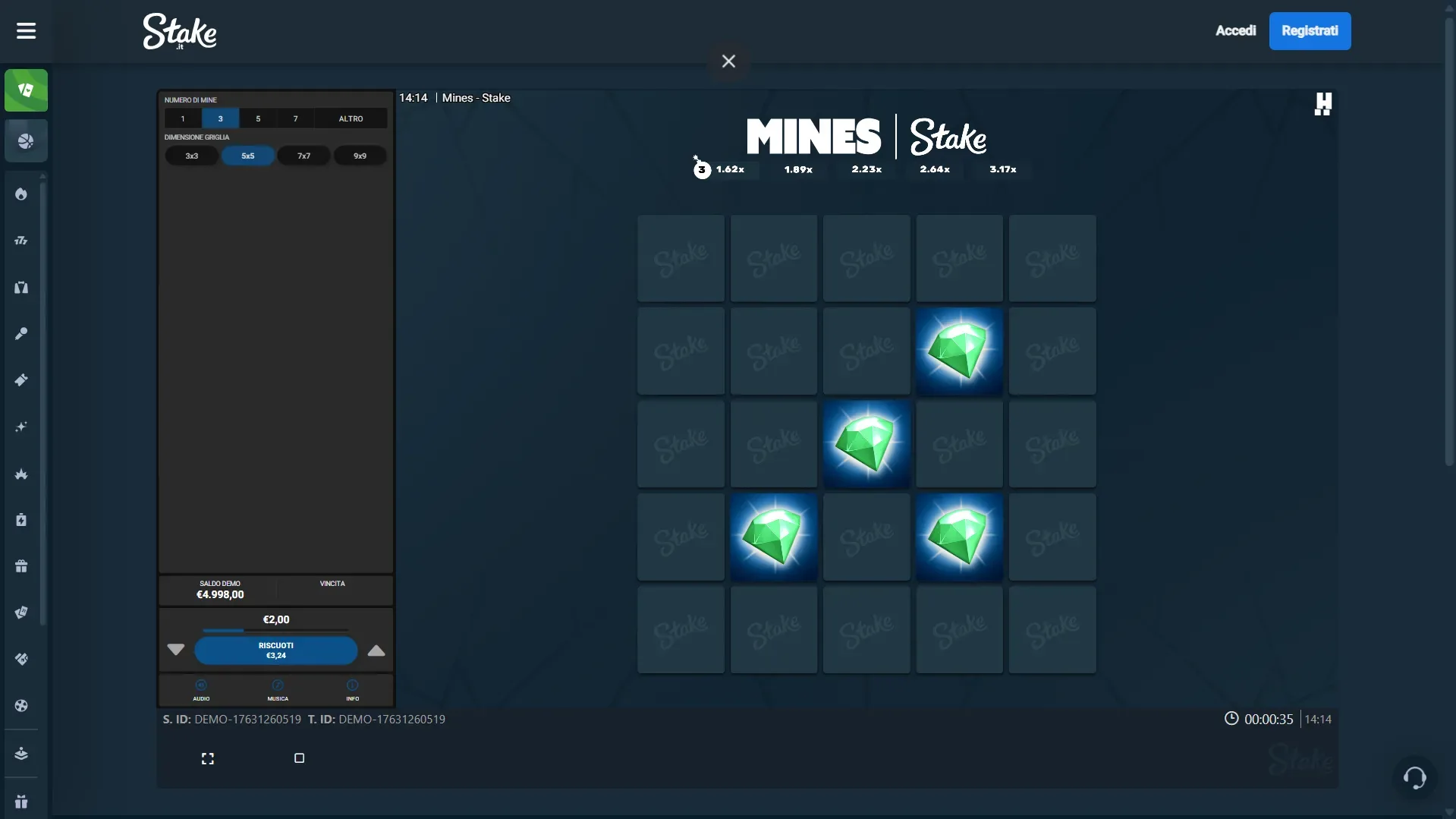Contact live support via headset icon
The image size is (1456, 819).
[1414, 777]
